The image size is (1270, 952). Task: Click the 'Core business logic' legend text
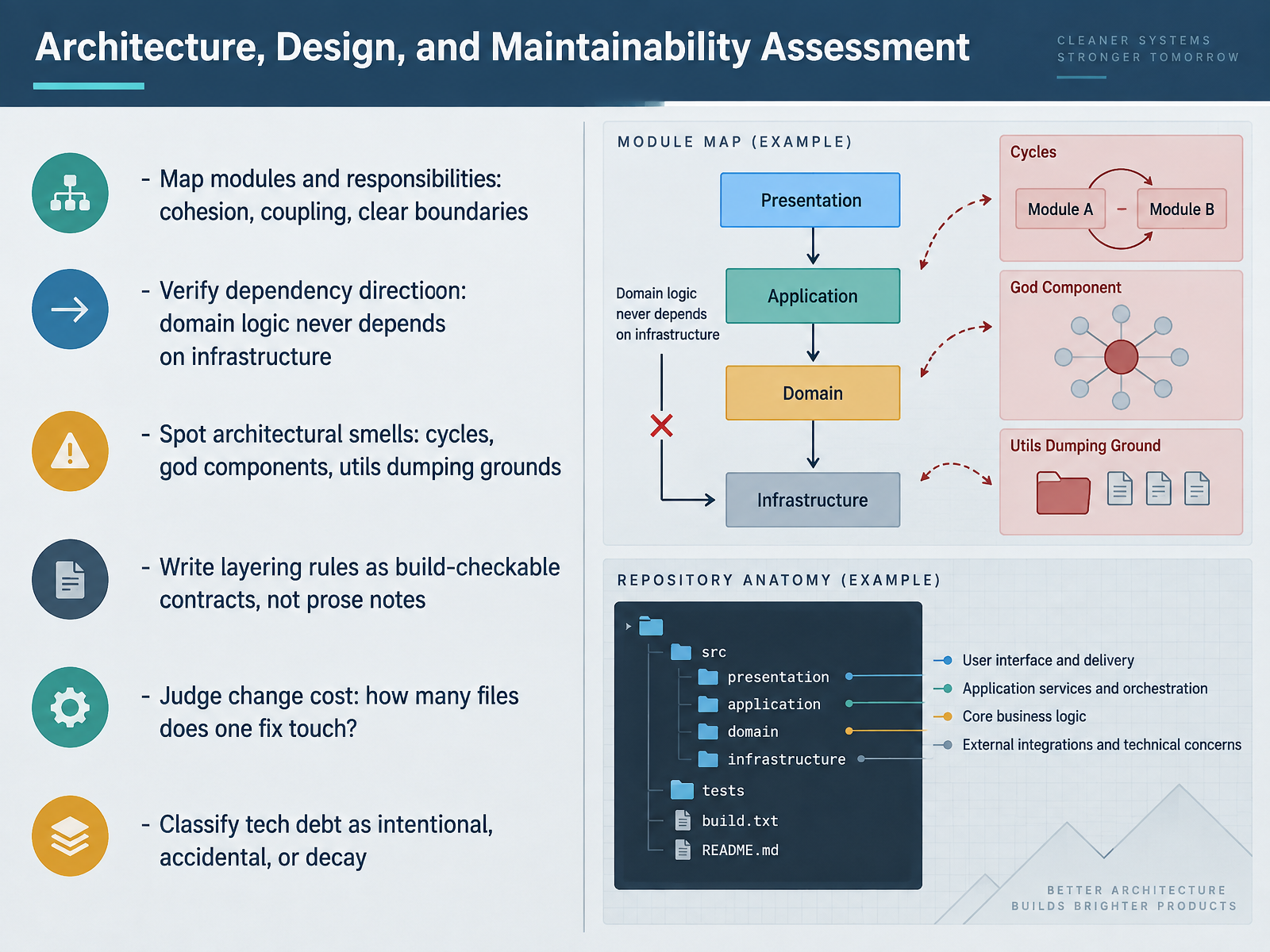point(1024,716)
